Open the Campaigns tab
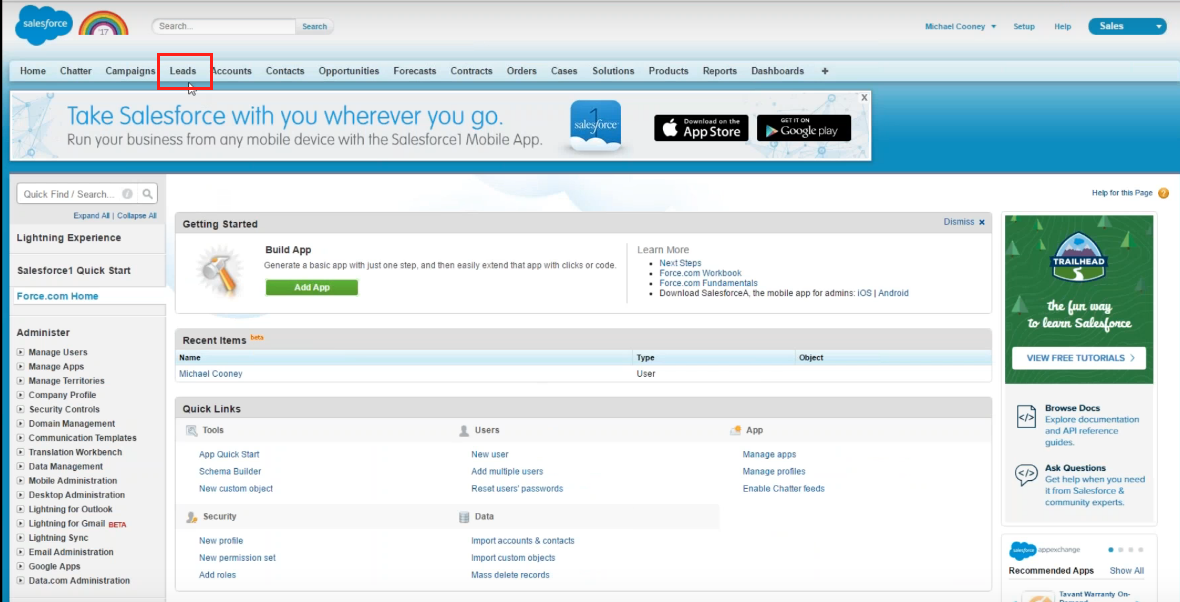Image resolution: width=1180 pixels, height=602 pixels. 130,71
